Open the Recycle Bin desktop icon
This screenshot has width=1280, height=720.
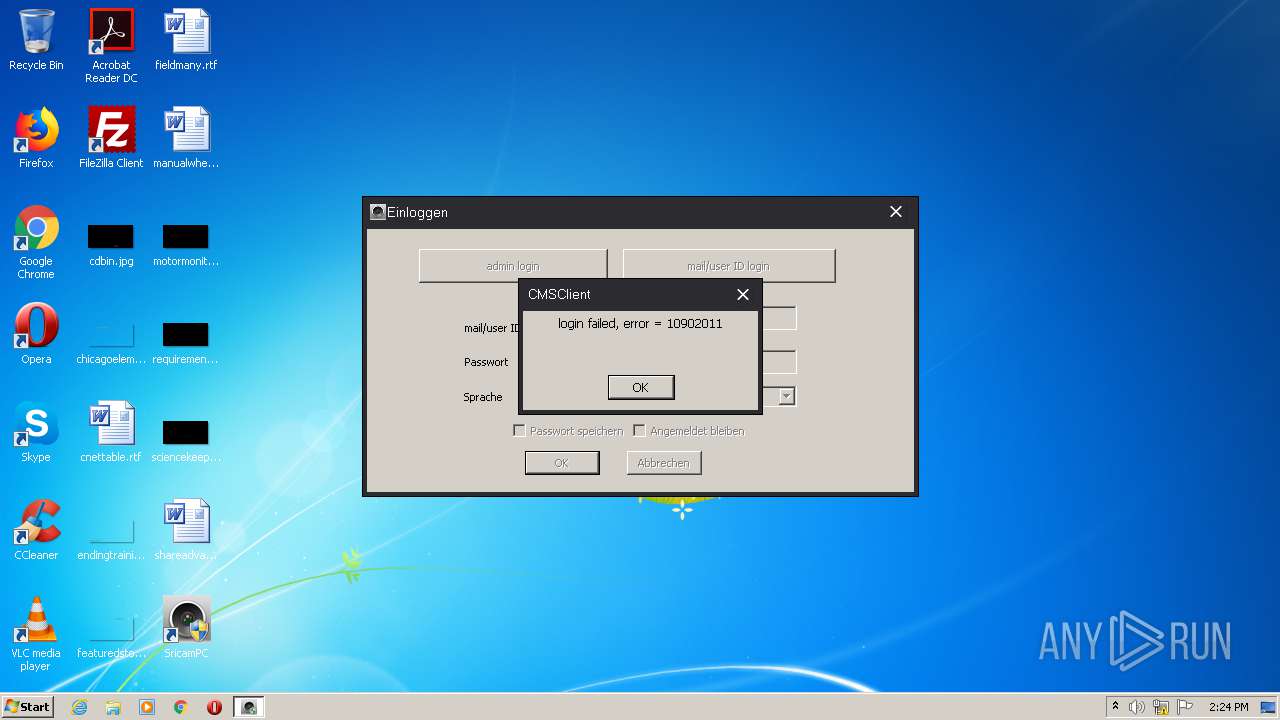click(x=36, y=40)
